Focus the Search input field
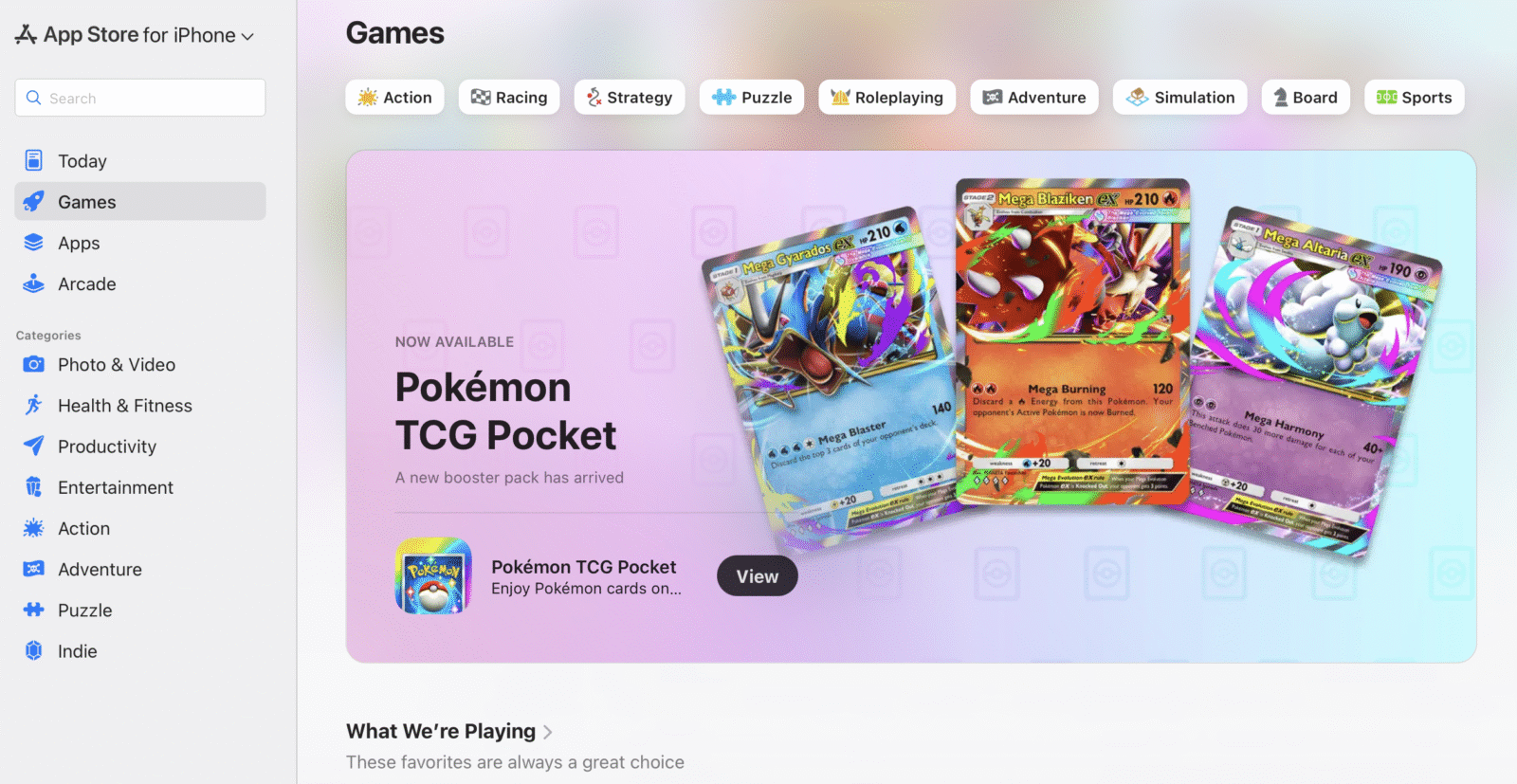The width and height of the screenshot is (1517, 784). tap(140, 98)
